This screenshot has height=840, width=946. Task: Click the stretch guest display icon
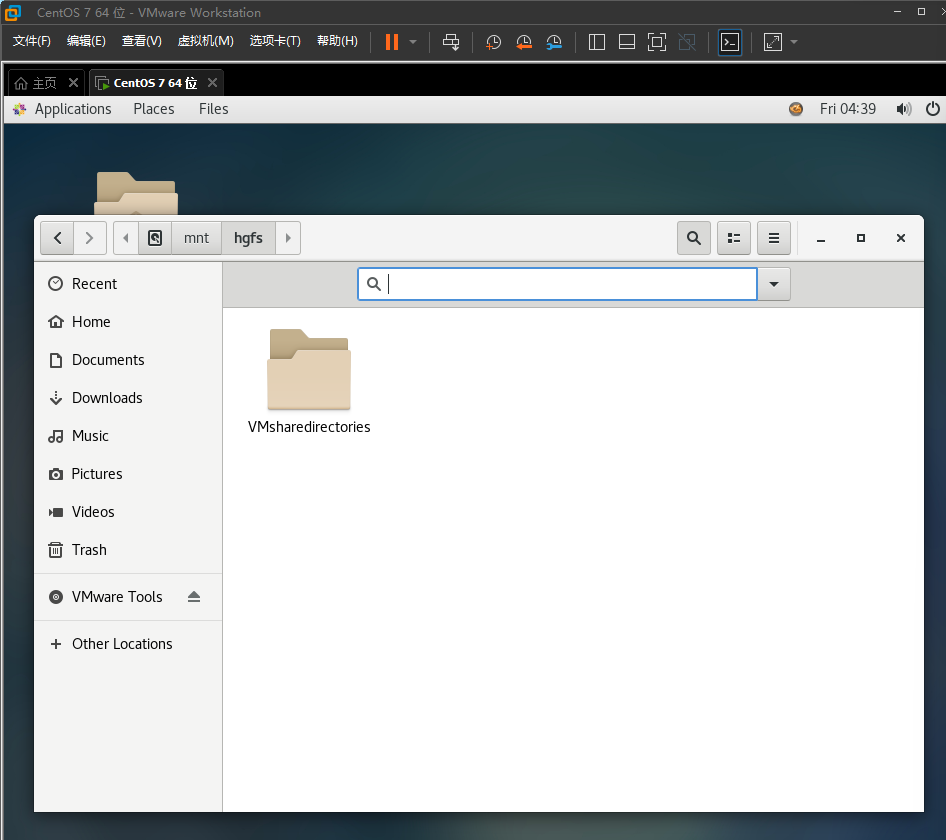[x=772, y=42]
